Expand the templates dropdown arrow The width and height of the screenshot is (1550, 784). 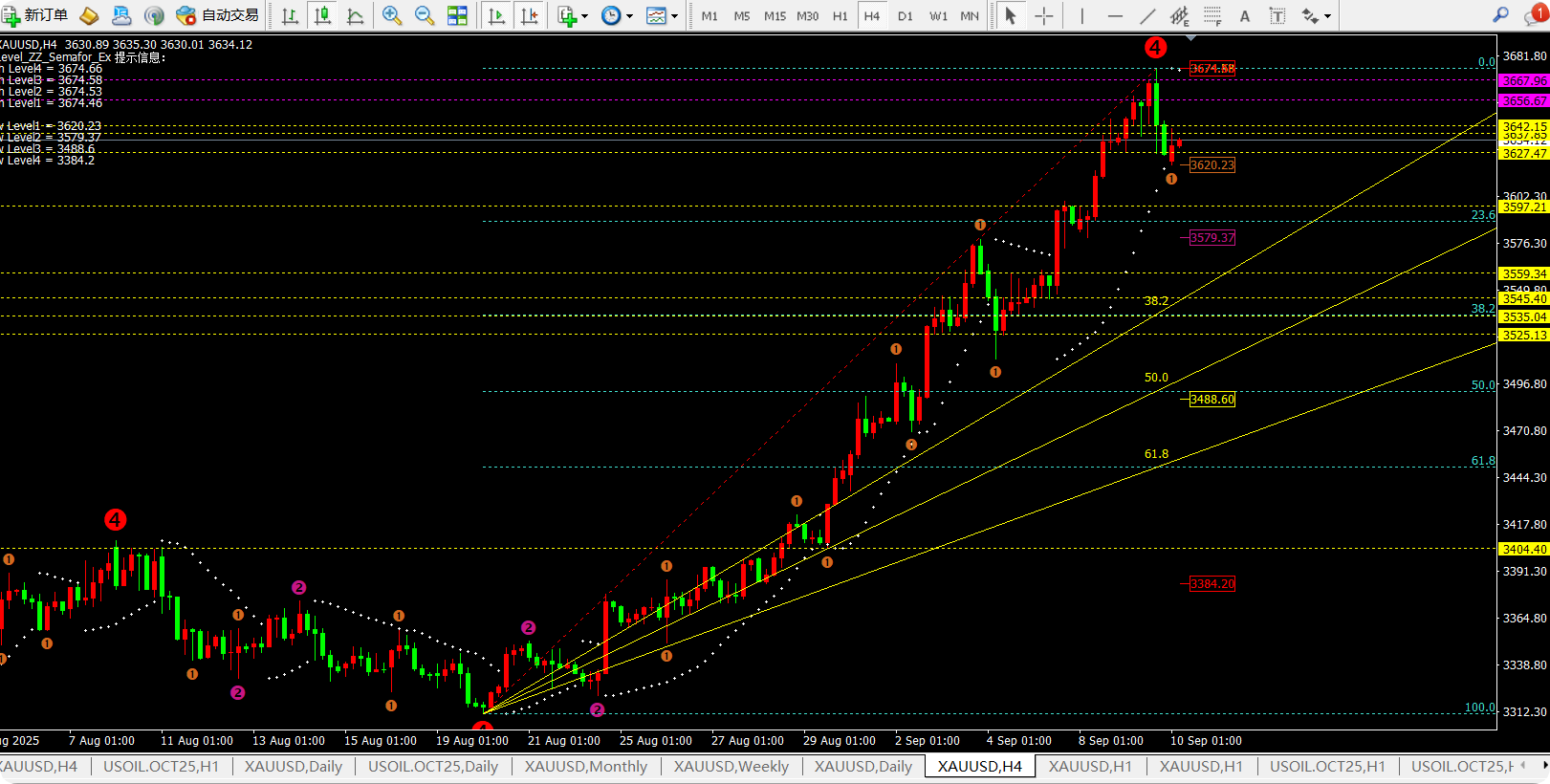674,16
